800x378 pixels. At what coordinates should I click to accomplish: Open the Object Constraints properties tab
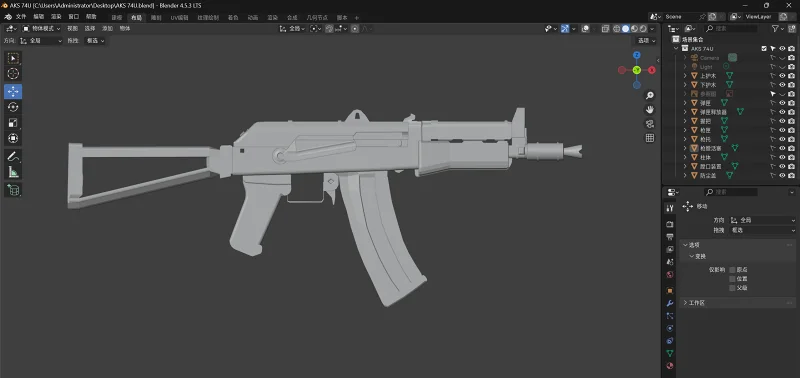pos(670,341)
